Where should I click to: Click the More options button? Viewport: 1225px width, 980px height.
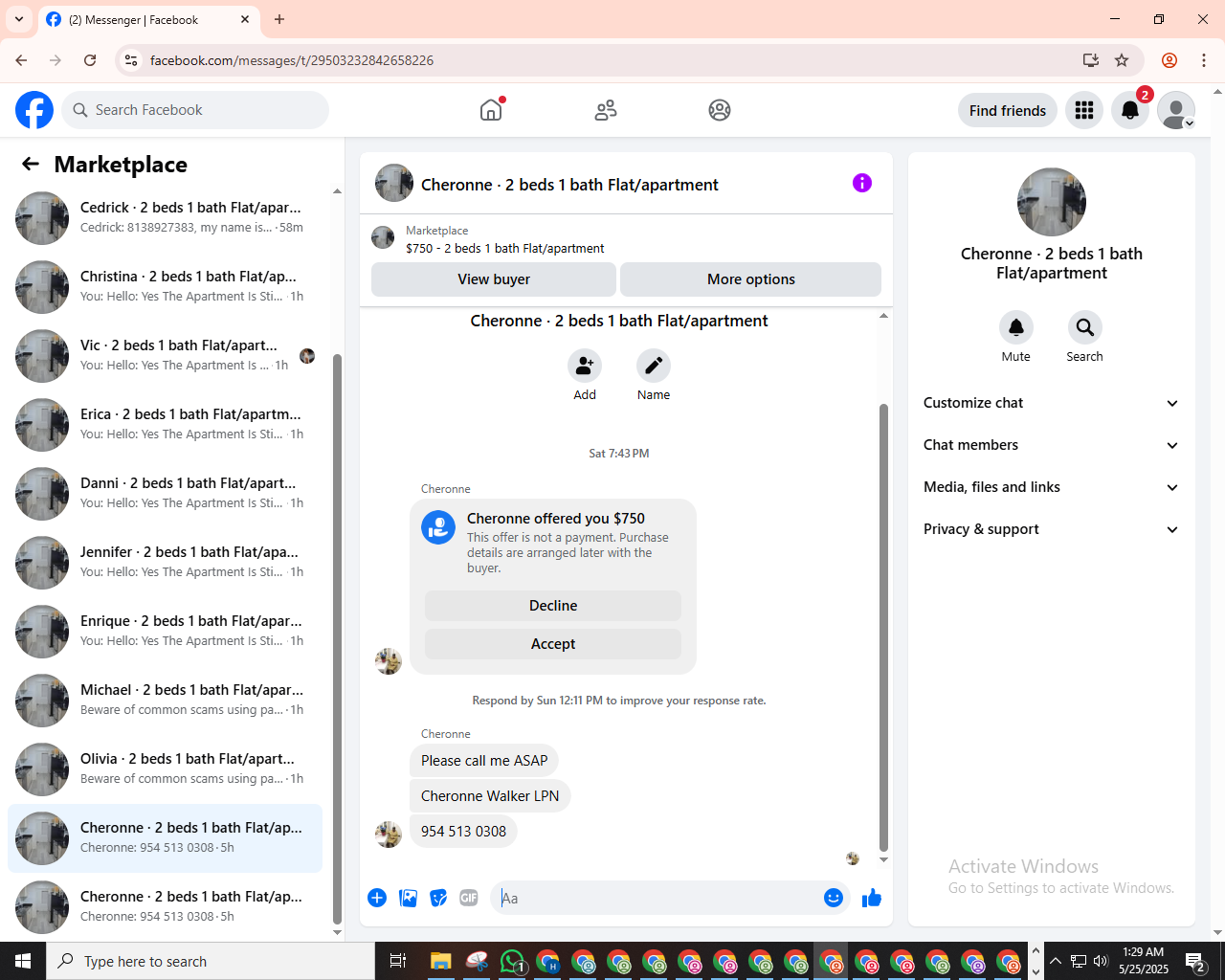point(751,279)
